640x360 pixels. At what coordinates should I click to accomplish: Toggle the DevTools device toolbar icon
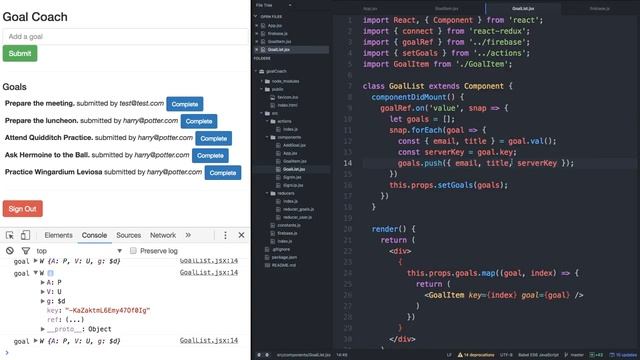click(25, 235)
